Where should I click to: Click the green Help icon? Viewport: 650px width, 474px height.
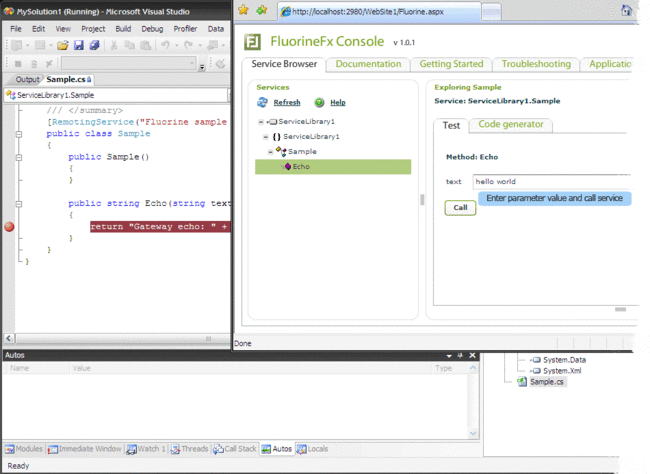(x=319, y=102)
